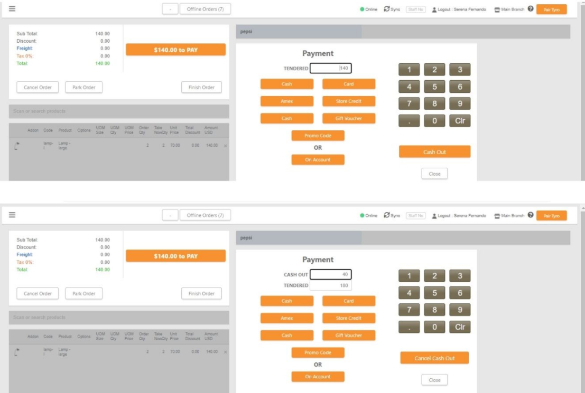Click Close below the Cancel Cash Out button
Image resolution: width=585 pixels, height=393 pixels.
pos(435,380)
